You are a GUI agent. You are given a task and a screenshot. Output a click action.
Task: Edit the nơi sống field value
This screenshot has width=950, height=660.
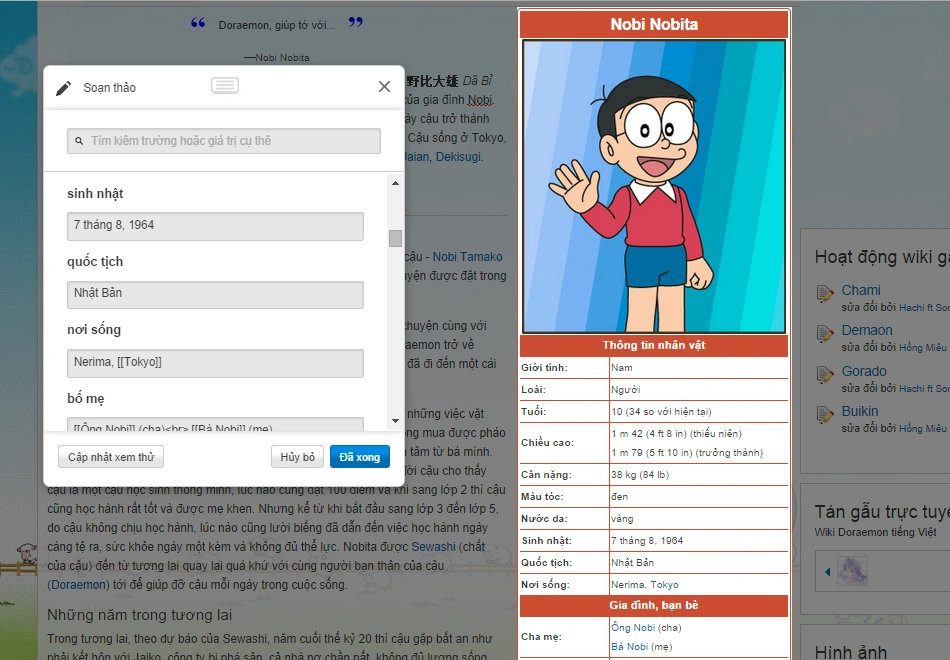tap(215, 363)
